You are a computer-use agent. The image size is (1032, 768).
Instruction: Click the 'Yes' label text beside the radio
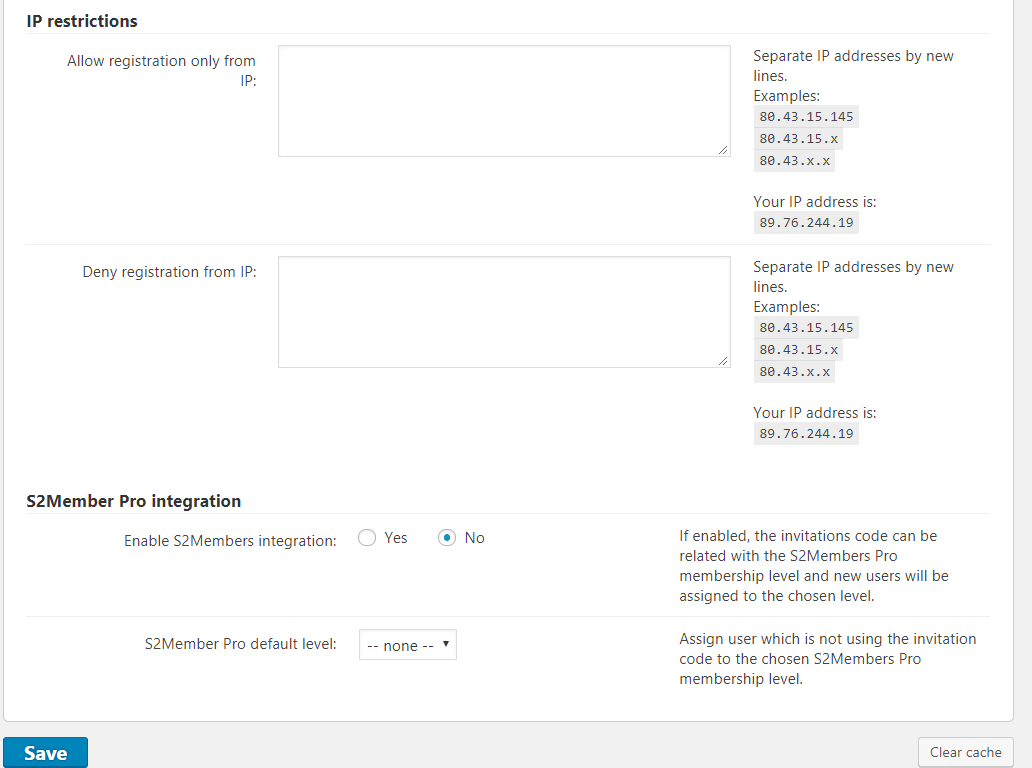pos(396,538)
